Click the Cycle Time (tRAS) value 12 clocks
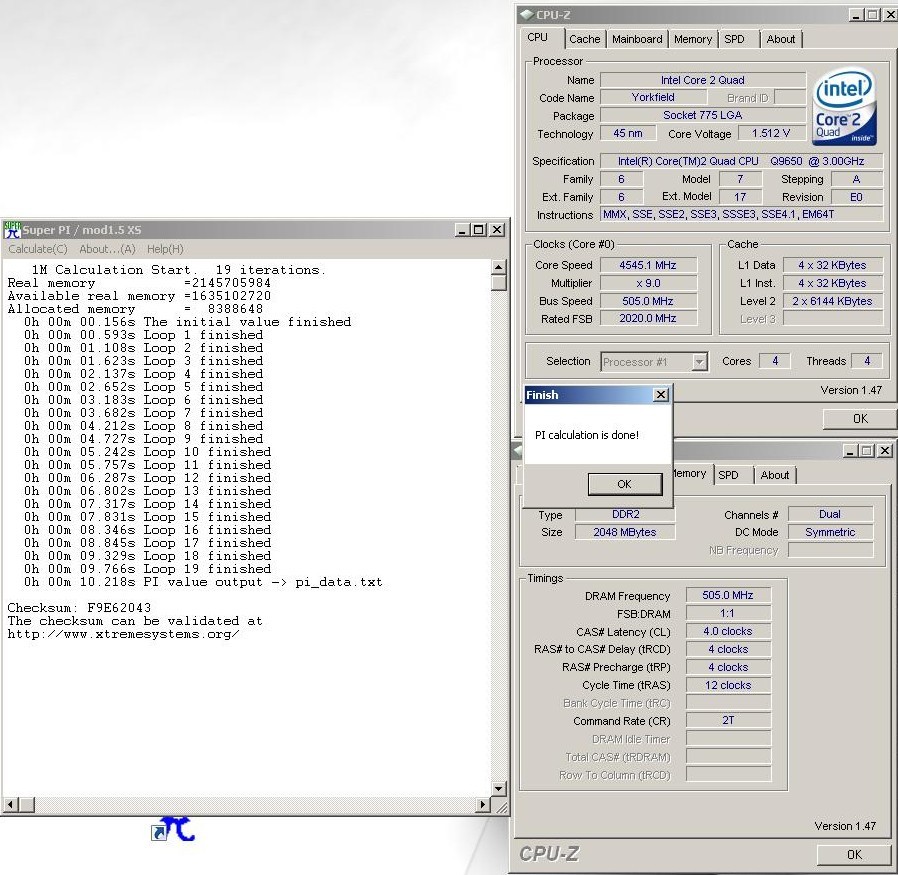This screenshot has width=898, height=875. (728, 685)
